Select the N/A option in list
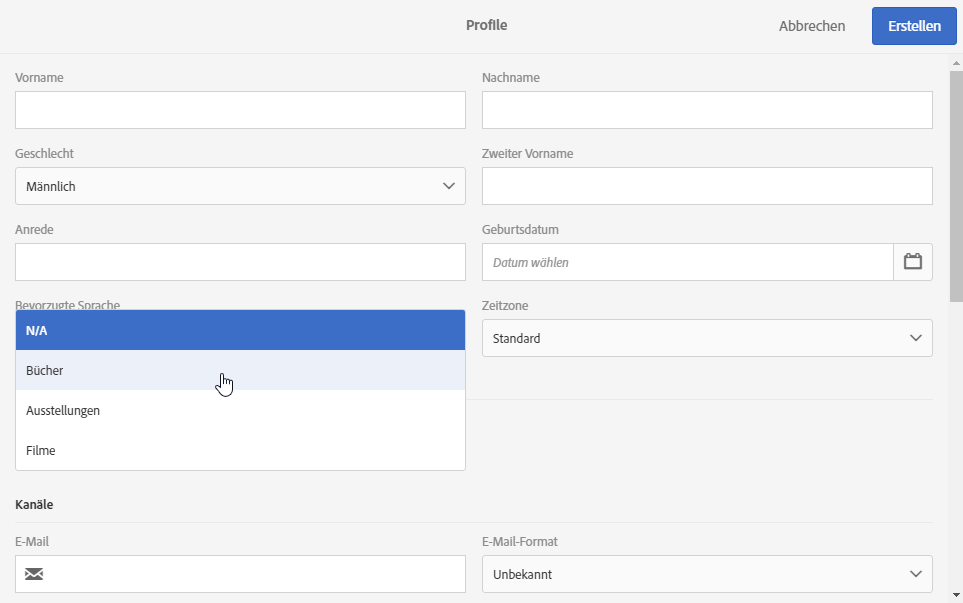 pyautogui.click(x=240, y=330)
